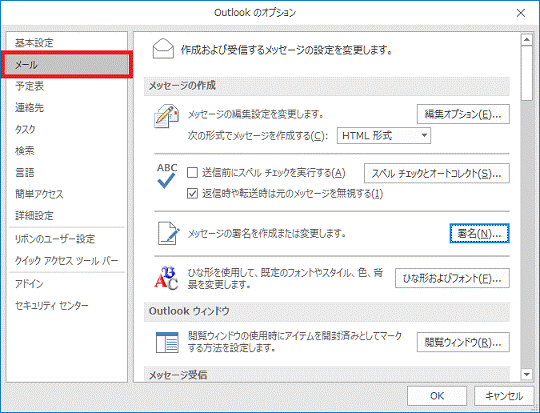Click the 編集オプション button

tap(463, 114)
